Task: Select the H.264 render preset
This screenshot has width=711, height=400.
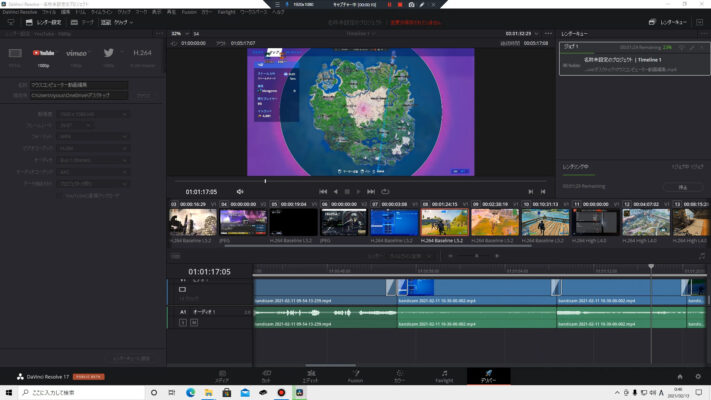Action: [x=142, y=53]
